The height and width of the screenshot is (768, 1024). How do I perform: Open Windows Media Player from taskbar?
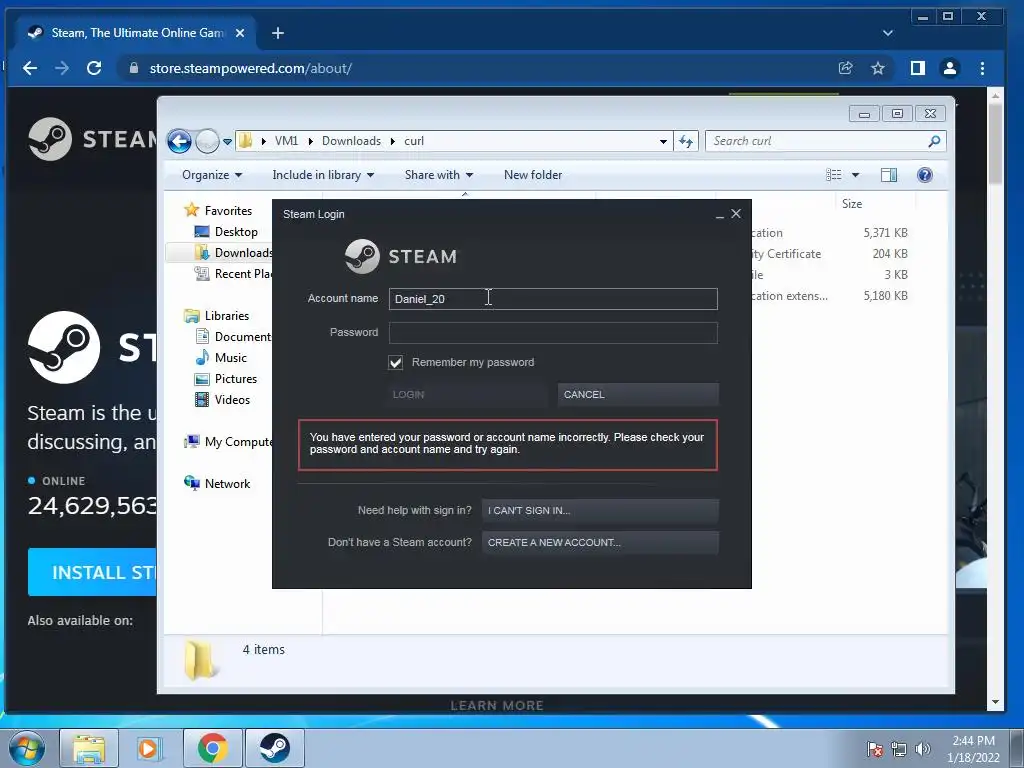tap(150, 748)
